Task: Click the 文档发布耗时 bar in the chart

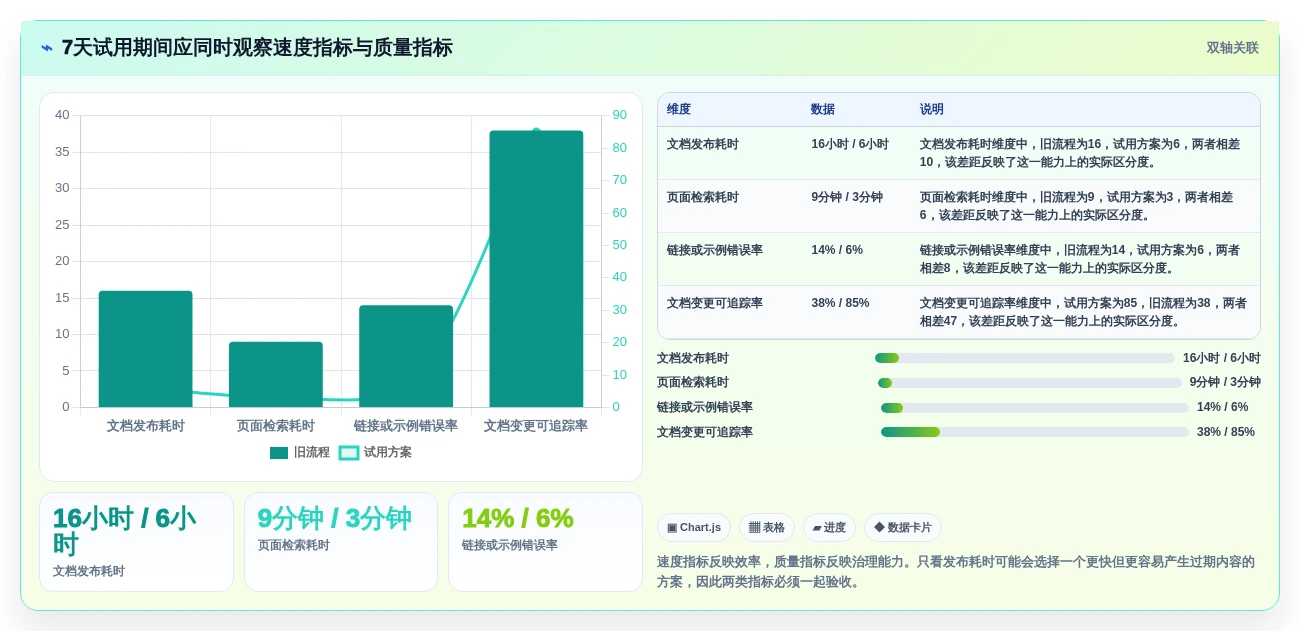Action: [146, 349]
